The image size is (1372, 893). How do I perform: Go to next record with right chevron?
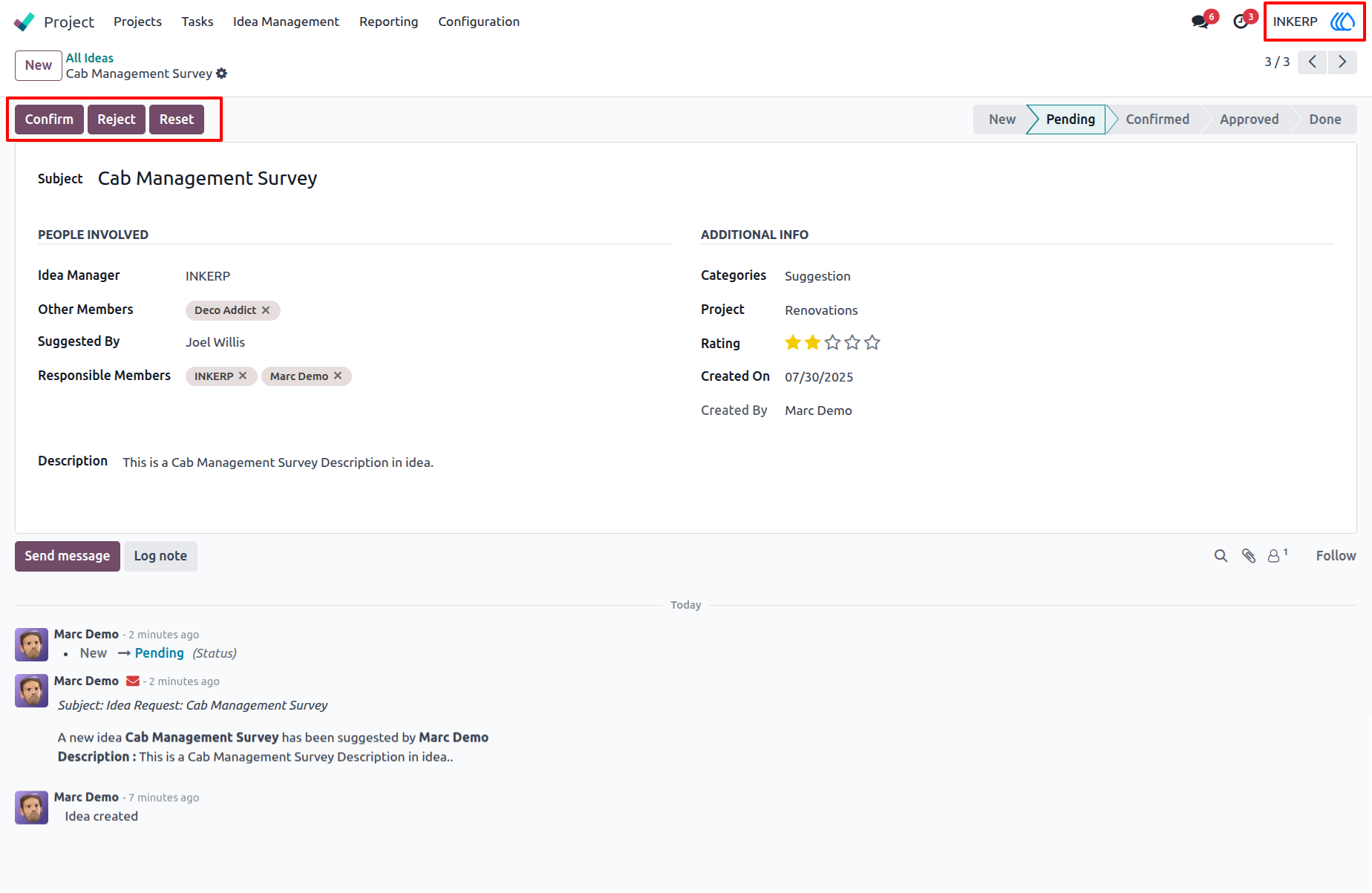(1342, 62)
